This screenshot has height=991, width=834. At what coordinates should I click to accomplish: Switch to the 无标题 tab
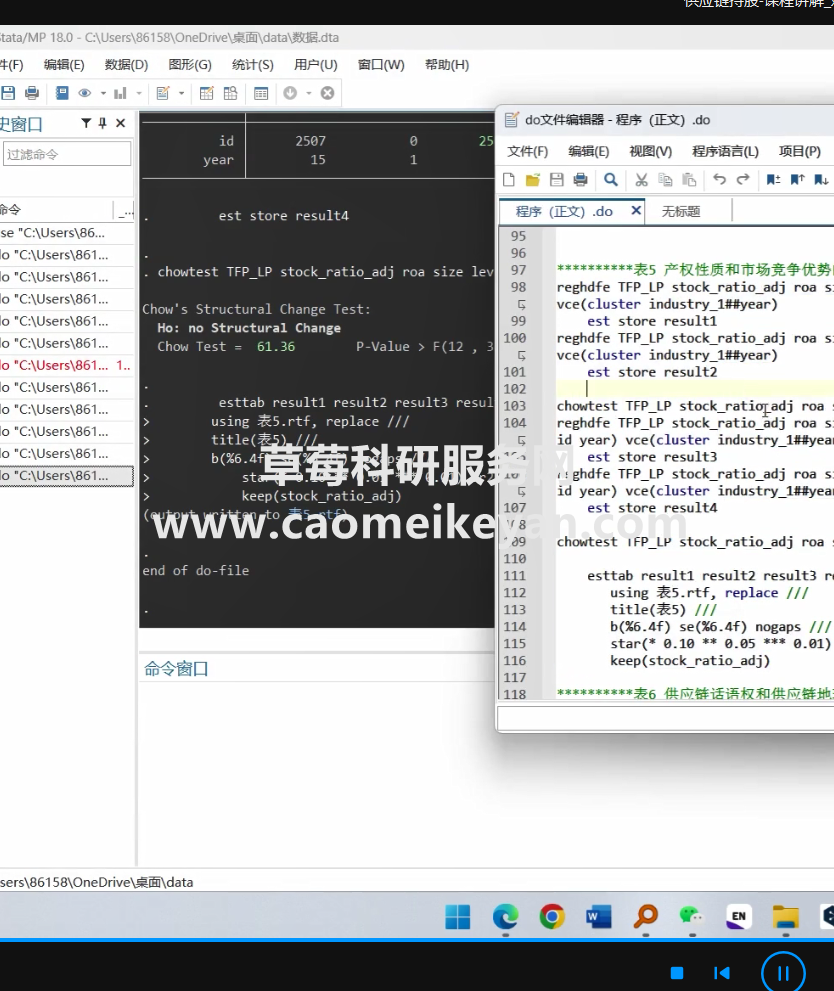pyautogui.click(x=681, y=211)
